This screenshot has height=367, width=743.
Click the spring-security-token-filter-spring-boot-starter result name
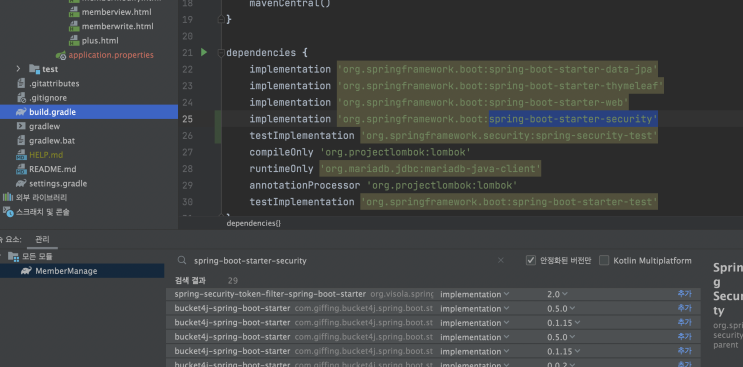pos(270,294)
